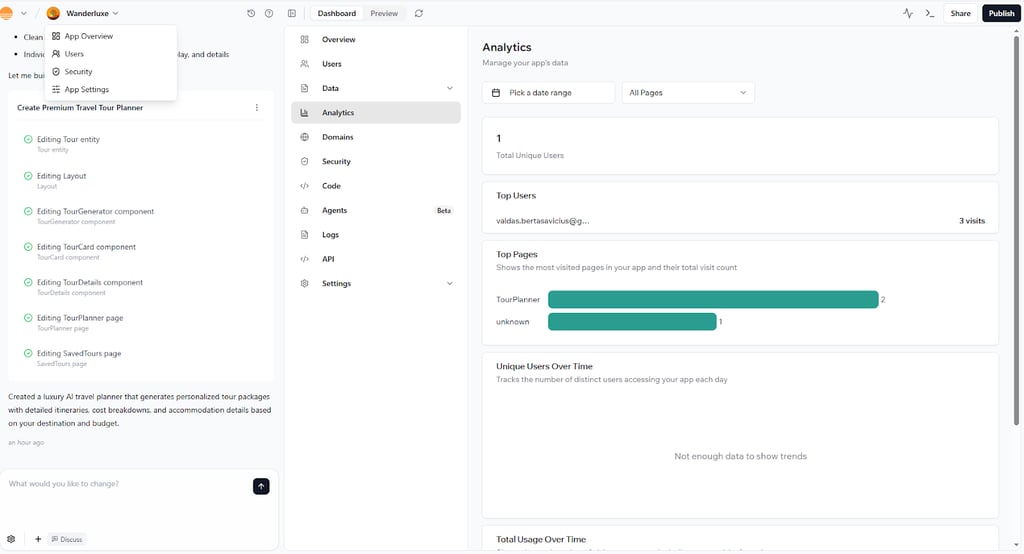Select App Overview from dropdown menu
1024x554 pixels.
(x=110, y=36)
